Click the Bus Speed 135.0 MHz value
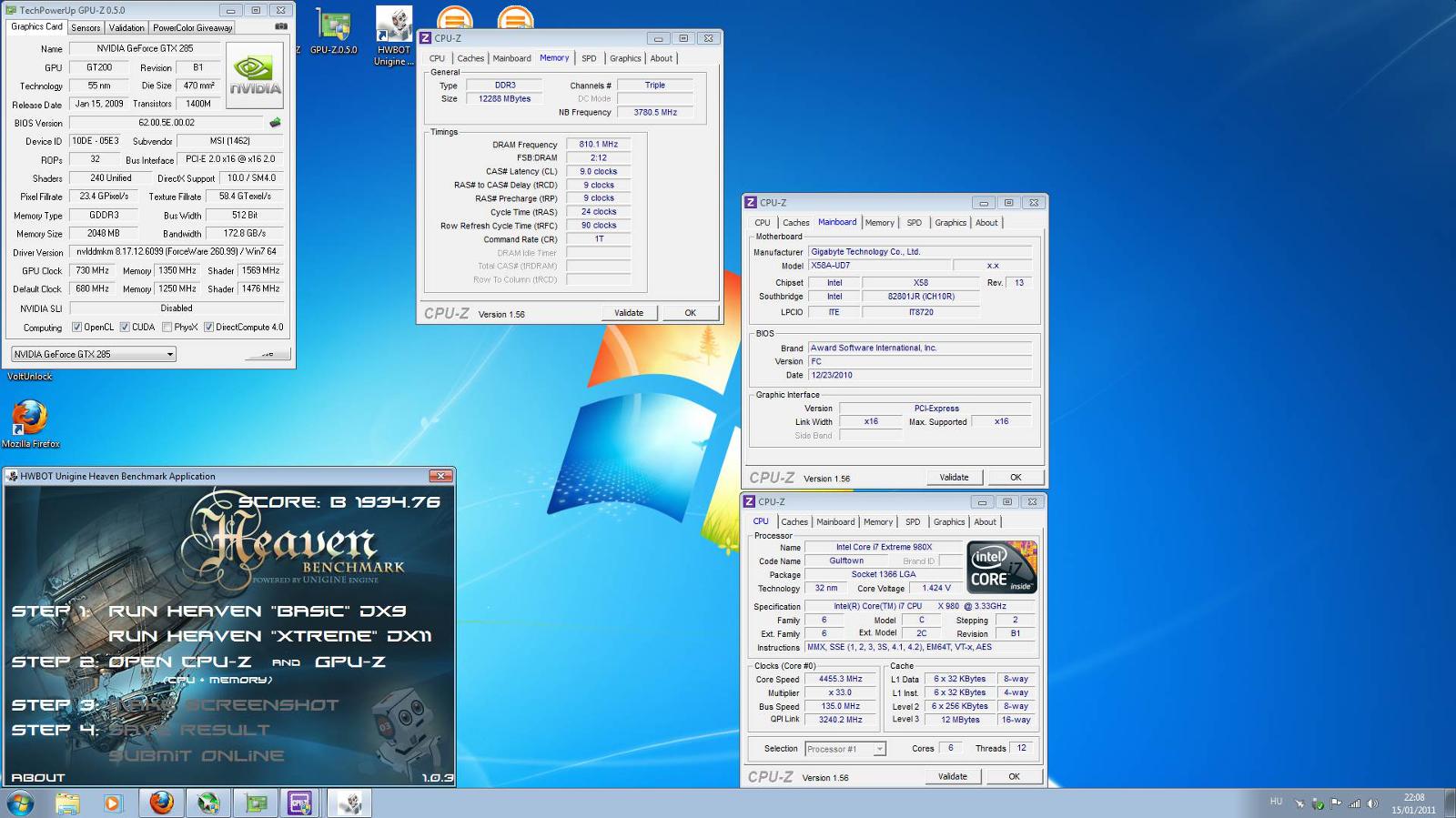This screenshot has height=818, width=1456. coord(840,707)
